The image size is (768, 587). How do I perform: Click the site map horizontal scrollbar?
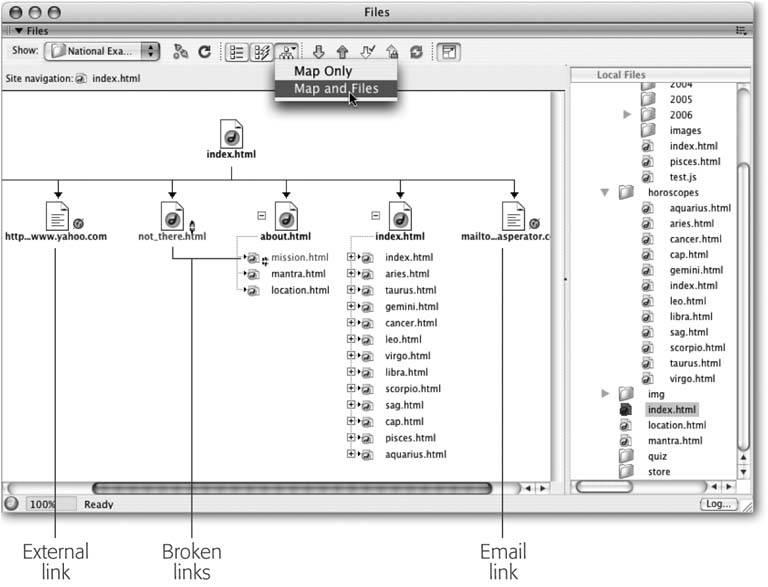point(290,488)
